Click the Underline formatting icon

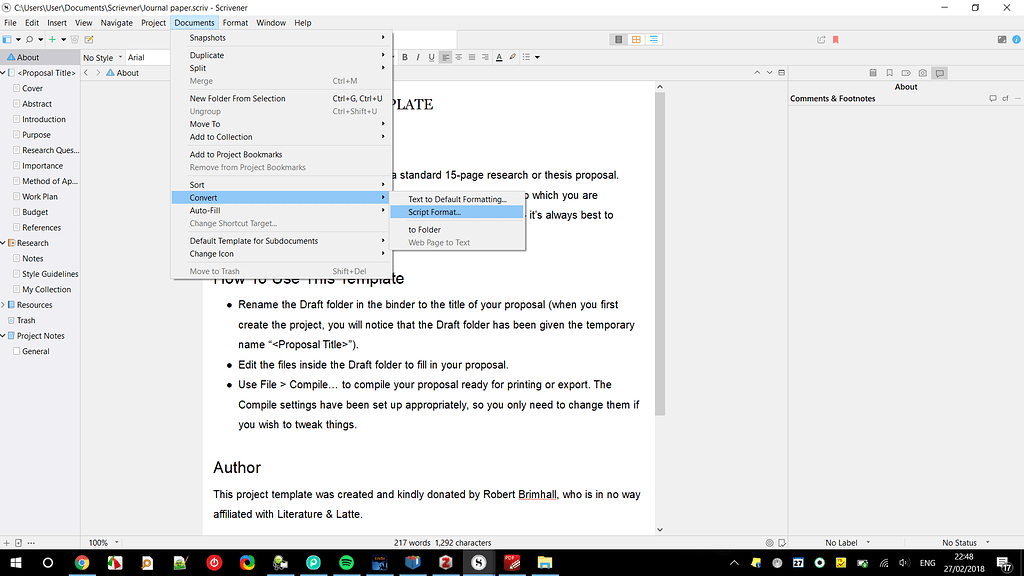[x=431, y=57]
